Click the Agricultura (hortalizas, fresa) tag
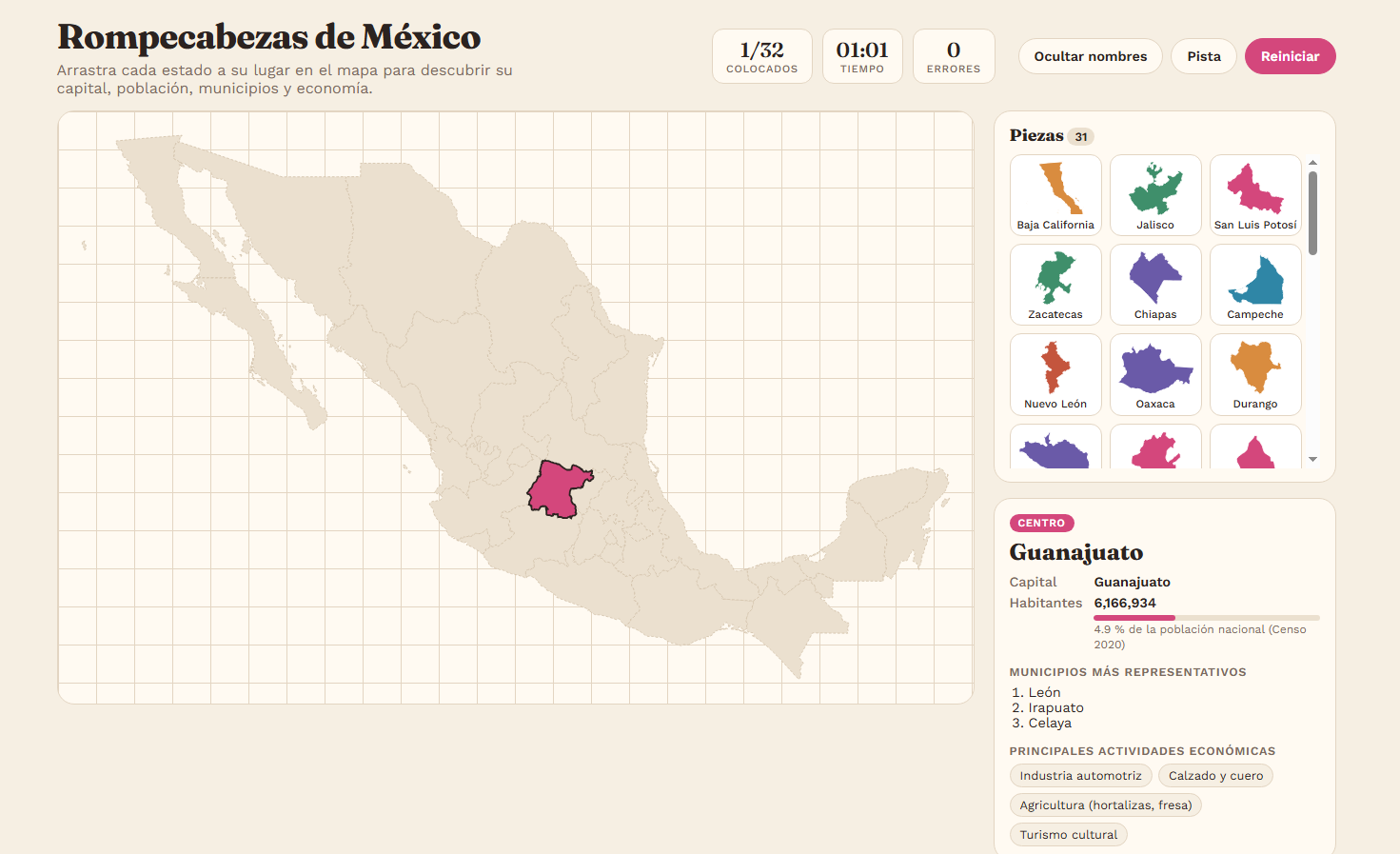 coord(1105,805)
